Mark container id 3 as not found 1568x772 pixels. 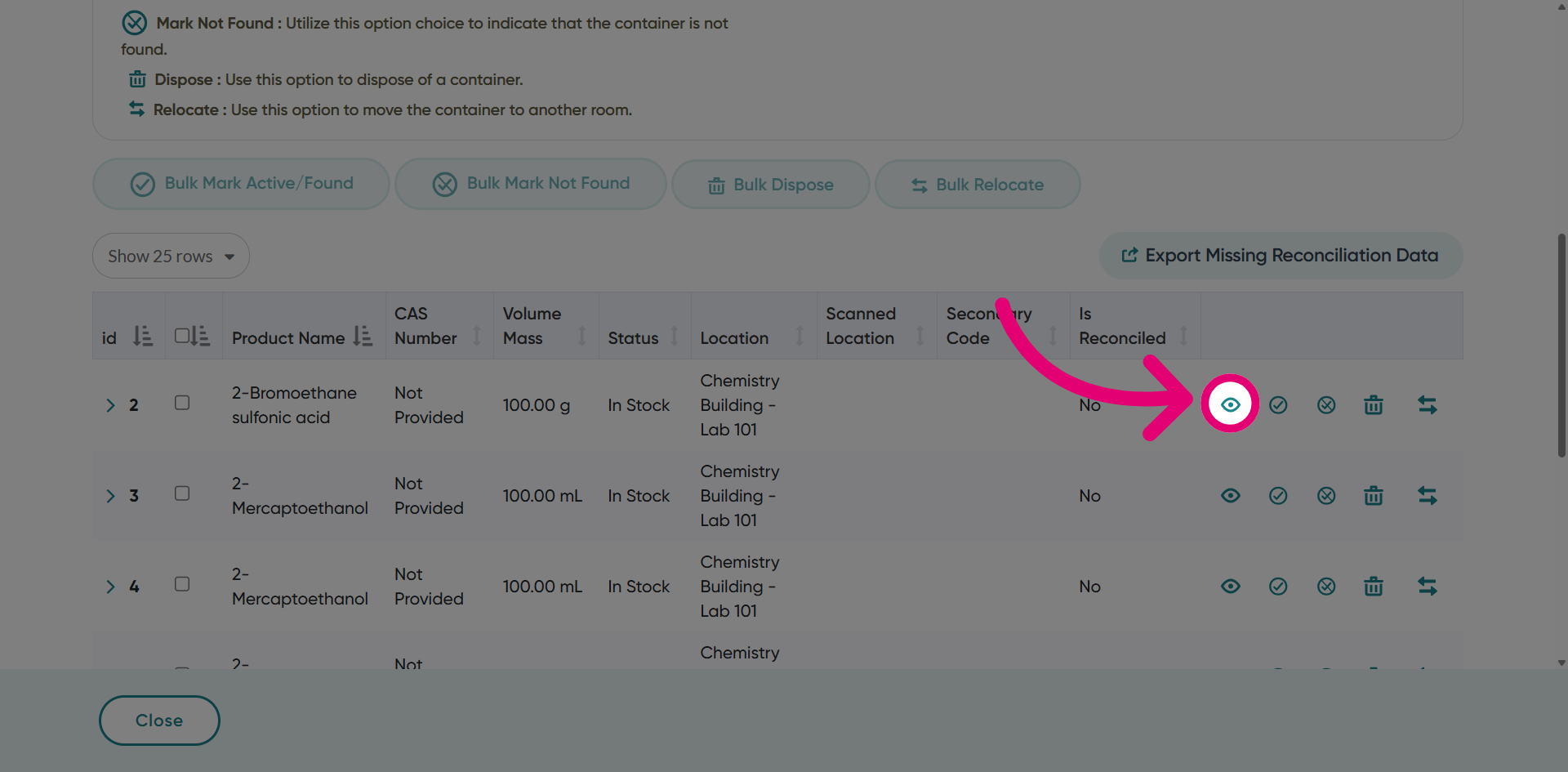[1326, 495]
